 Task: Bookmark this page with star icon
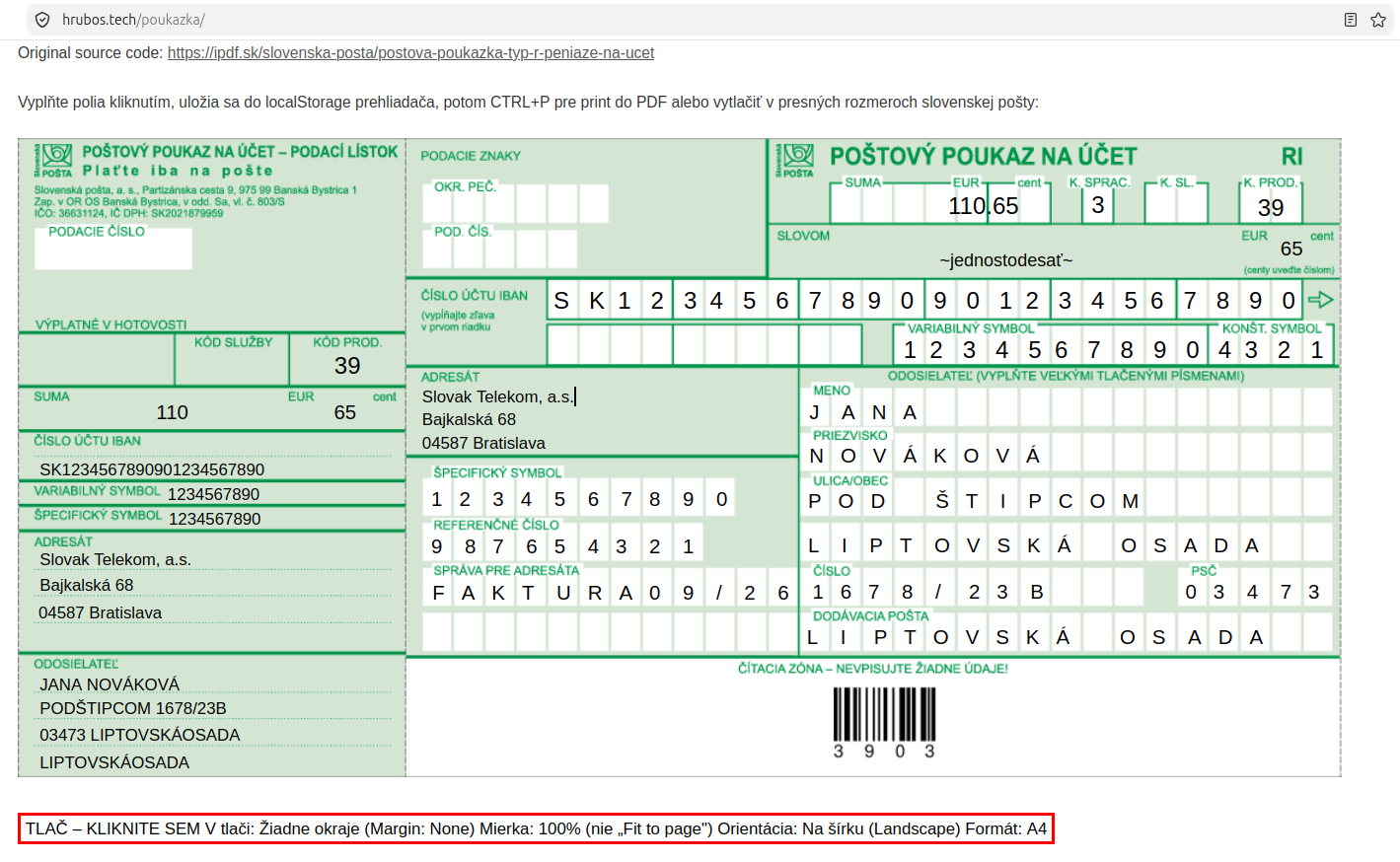[x=1378, y=20]
